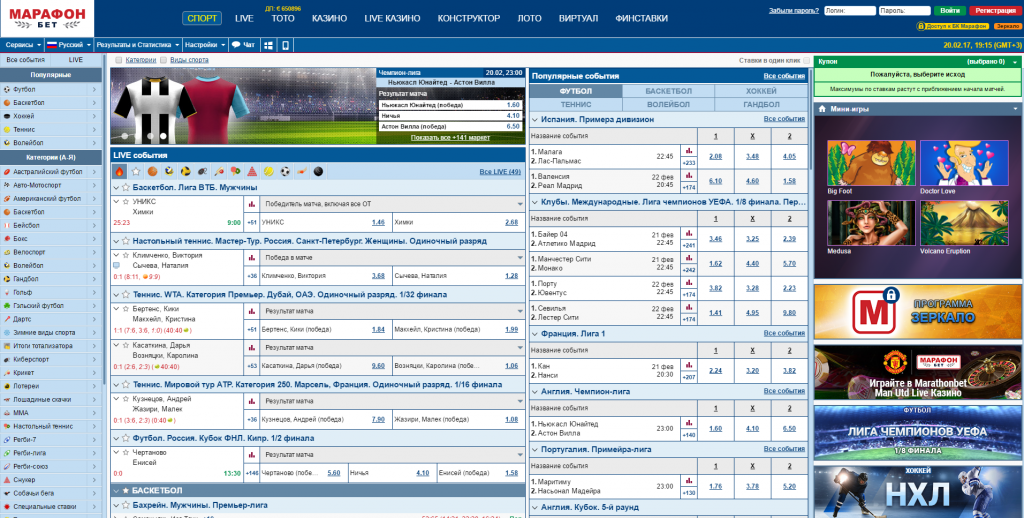Select the black ball icon in LIVE filter row
This screenshot has height=518, width=1024.
pyautogui.click(x=318, y=172)
